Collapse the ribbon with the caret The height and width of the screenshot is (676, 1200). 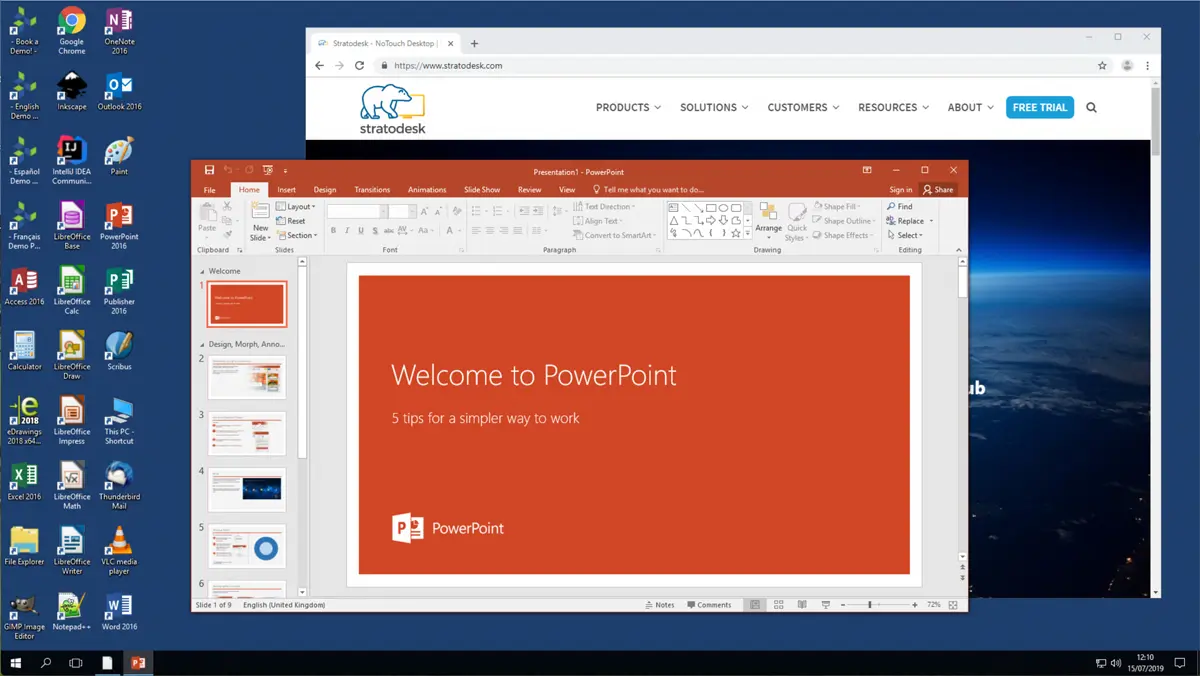pos(958,250)
